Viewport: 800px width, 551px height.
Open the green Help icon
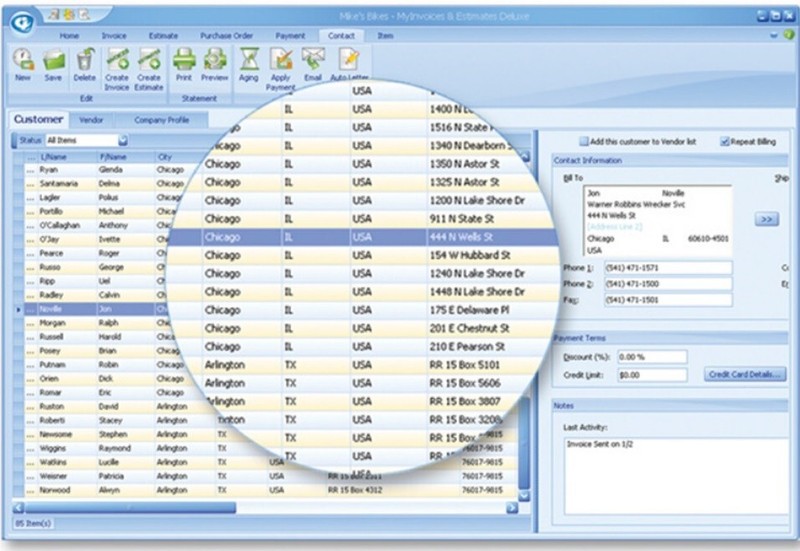789,35
